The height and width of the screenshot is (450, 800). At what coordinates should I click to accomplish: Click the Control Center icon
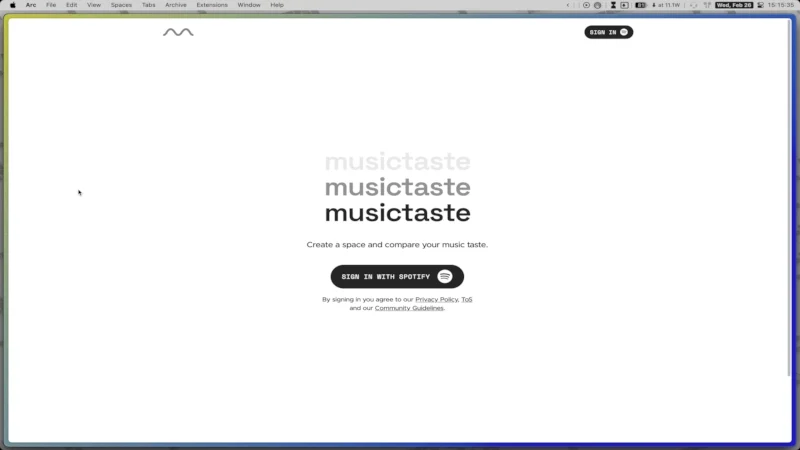coord(760,5)
